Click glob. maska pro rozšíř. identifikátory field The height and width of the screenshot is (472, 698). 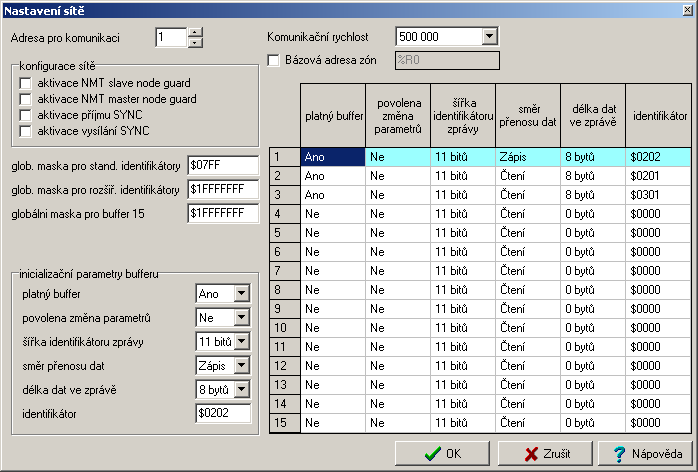point(223,190)
